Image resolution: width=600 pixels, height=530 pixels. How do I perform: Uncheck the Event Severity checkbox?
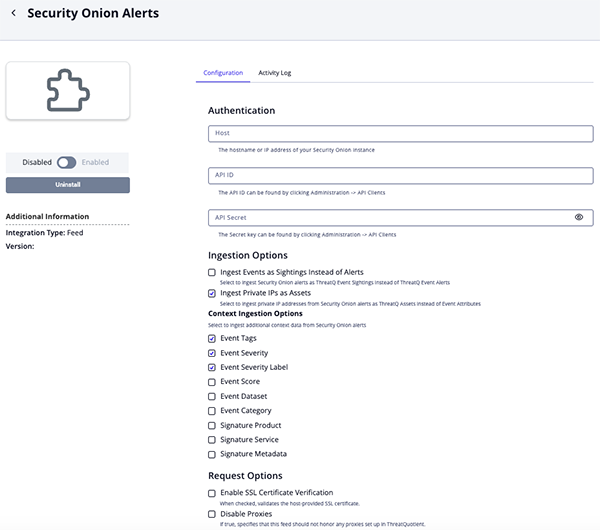pyautogui.click(x=212, y=353)
